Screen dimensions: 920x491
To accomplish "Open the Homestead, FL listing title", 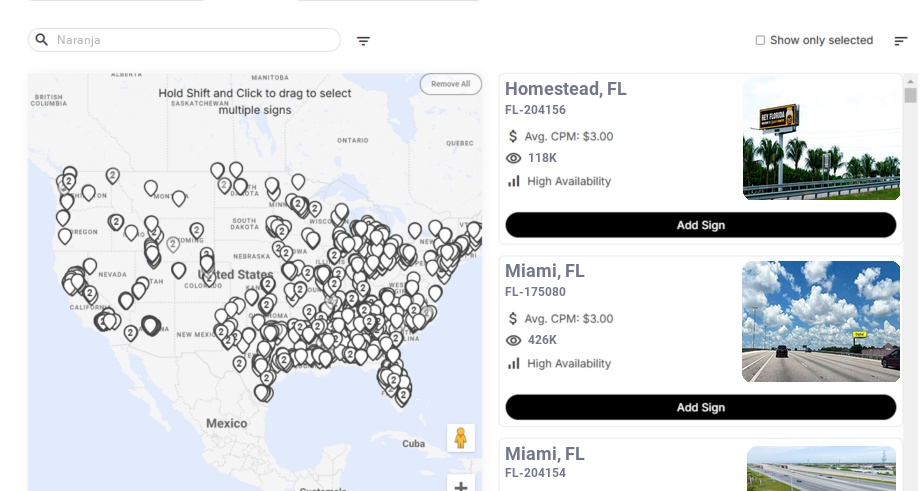I will (565, 89).
